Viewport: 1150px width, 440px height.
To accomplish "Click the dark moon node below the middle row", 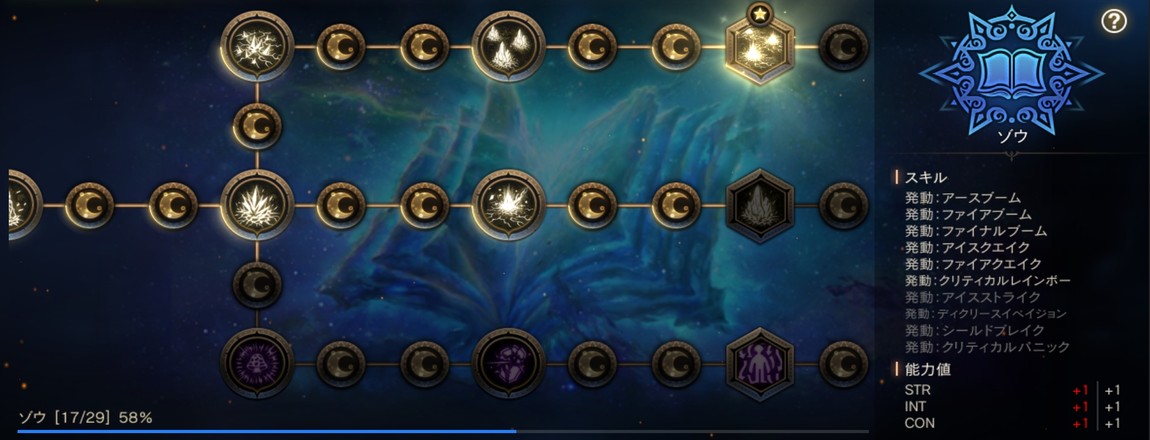I will tap(257, 285).
